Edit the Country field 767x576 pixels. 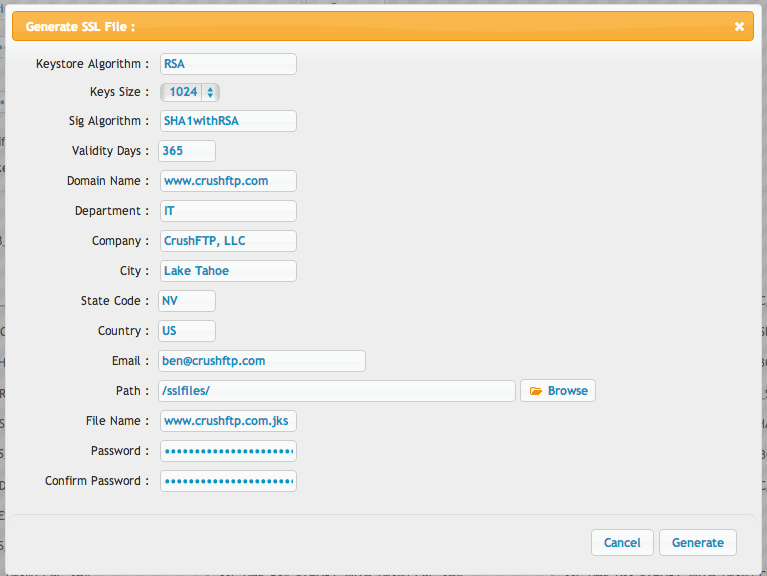[187, 331]
